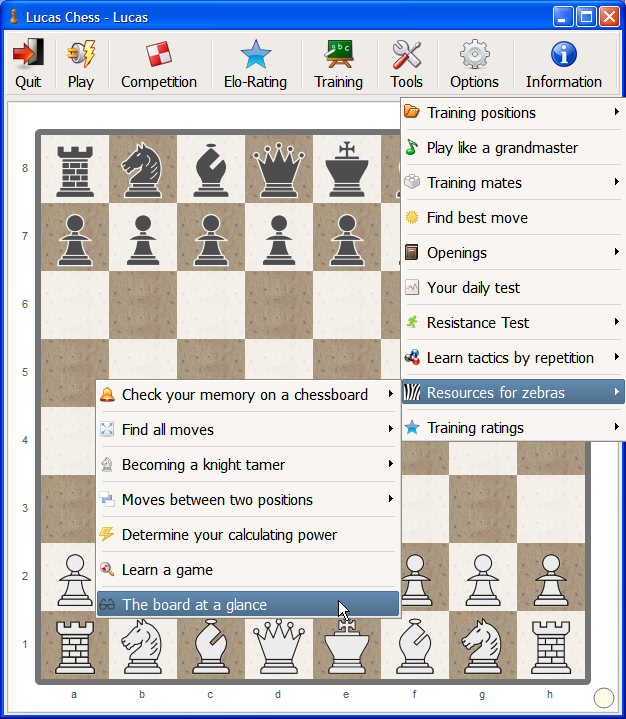Click the black queen on d8
The width and height of the screenshot is (626, 719).
point(278,169)
